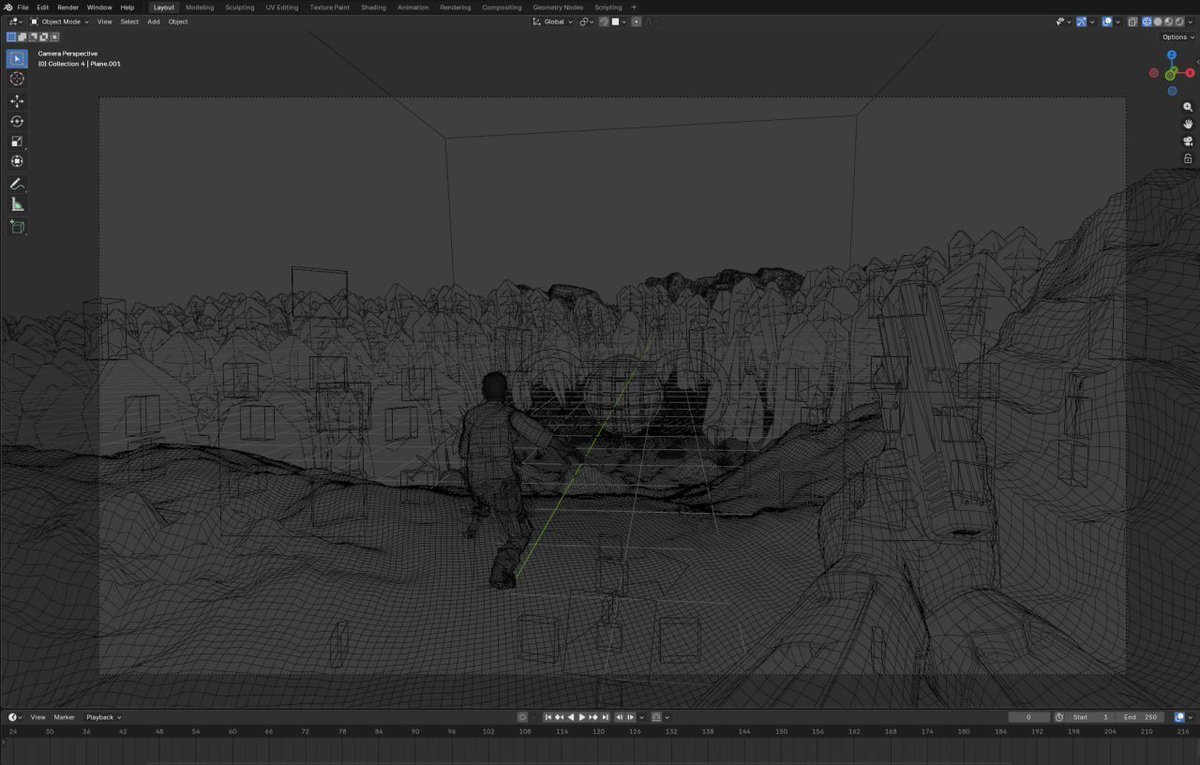The image size is (1200, 765).
Task: Open the Window menu
Action: [99, 7]
